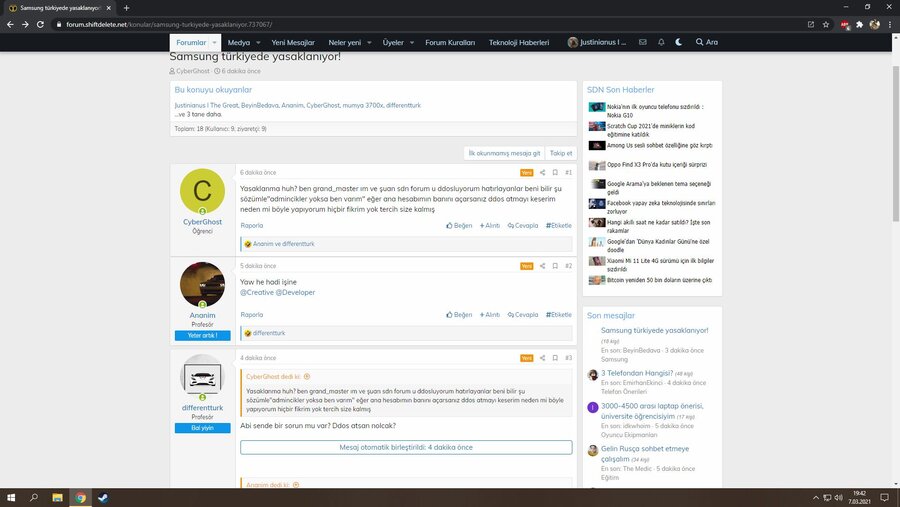
Task: Toggle dark mode moon icon
Action: (x=678, y=42)
